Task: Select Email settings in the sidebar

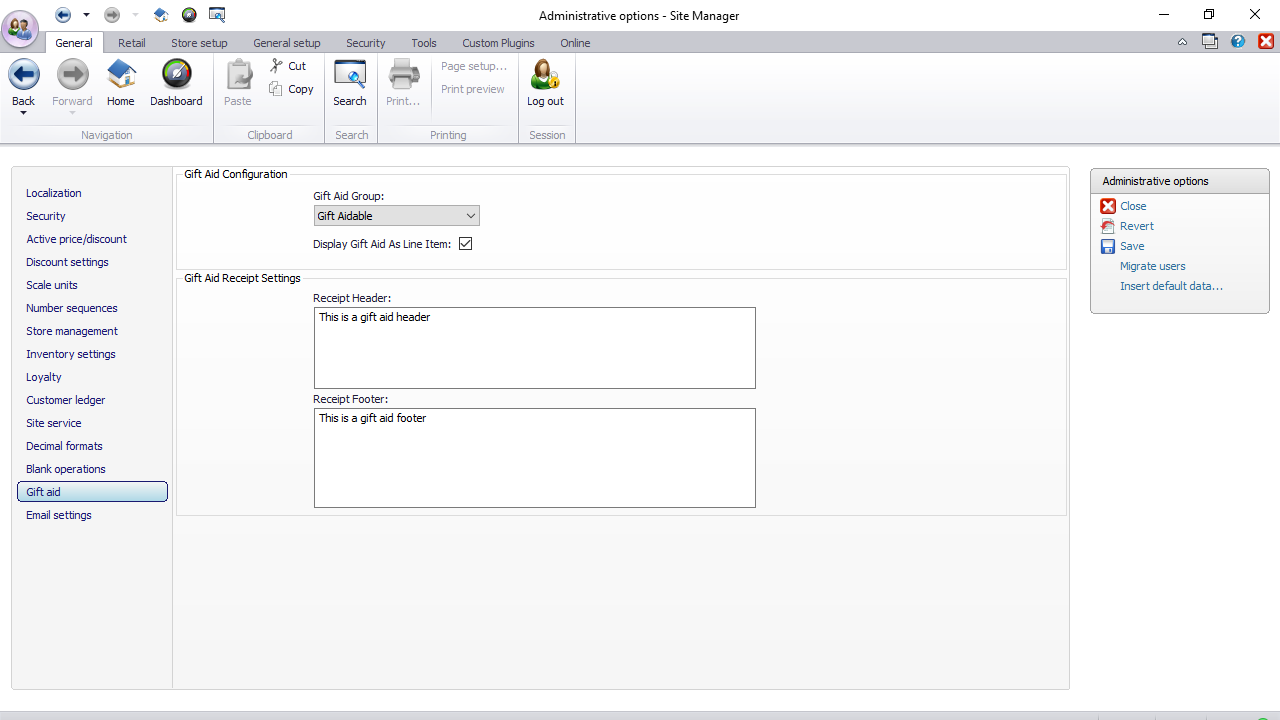Action: [59, 515]
